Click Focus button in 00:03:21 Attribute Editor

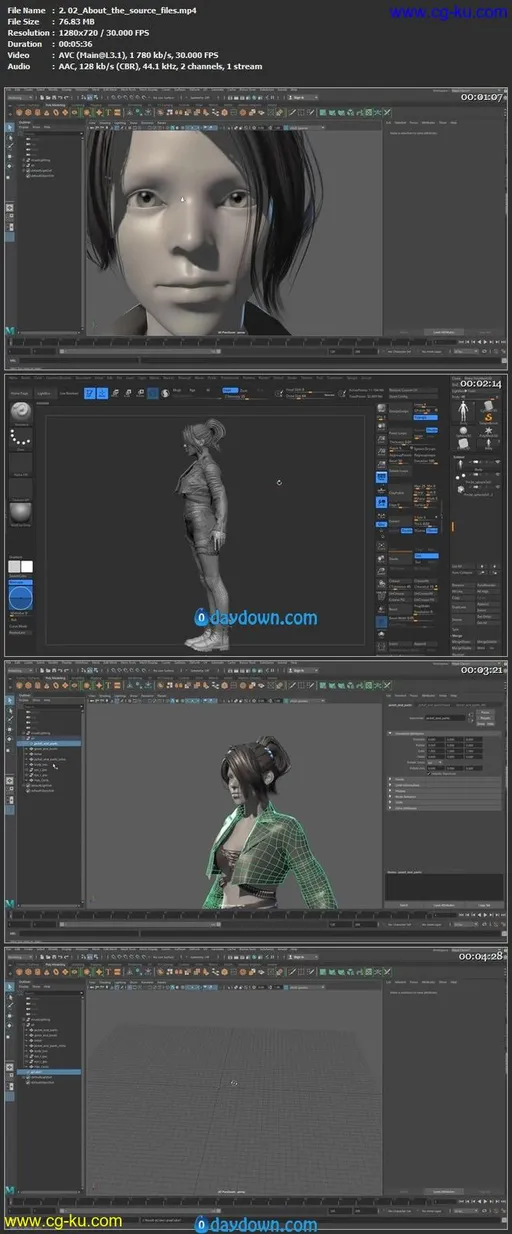(x=484, y=712)
